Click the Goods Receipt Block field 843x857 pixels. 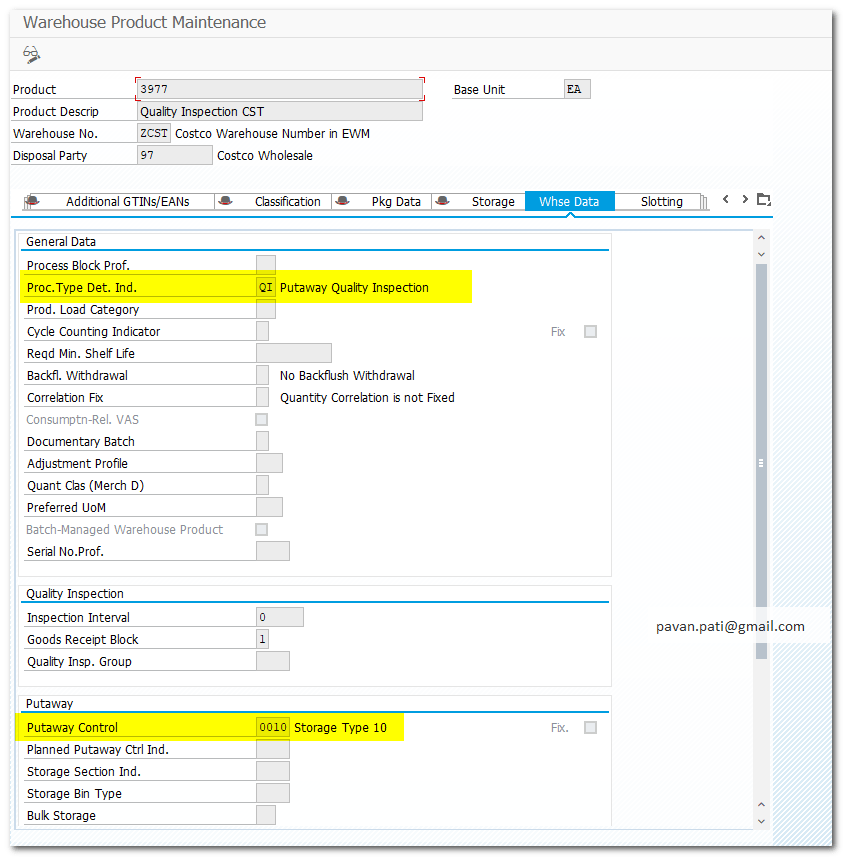coord(263,640)
